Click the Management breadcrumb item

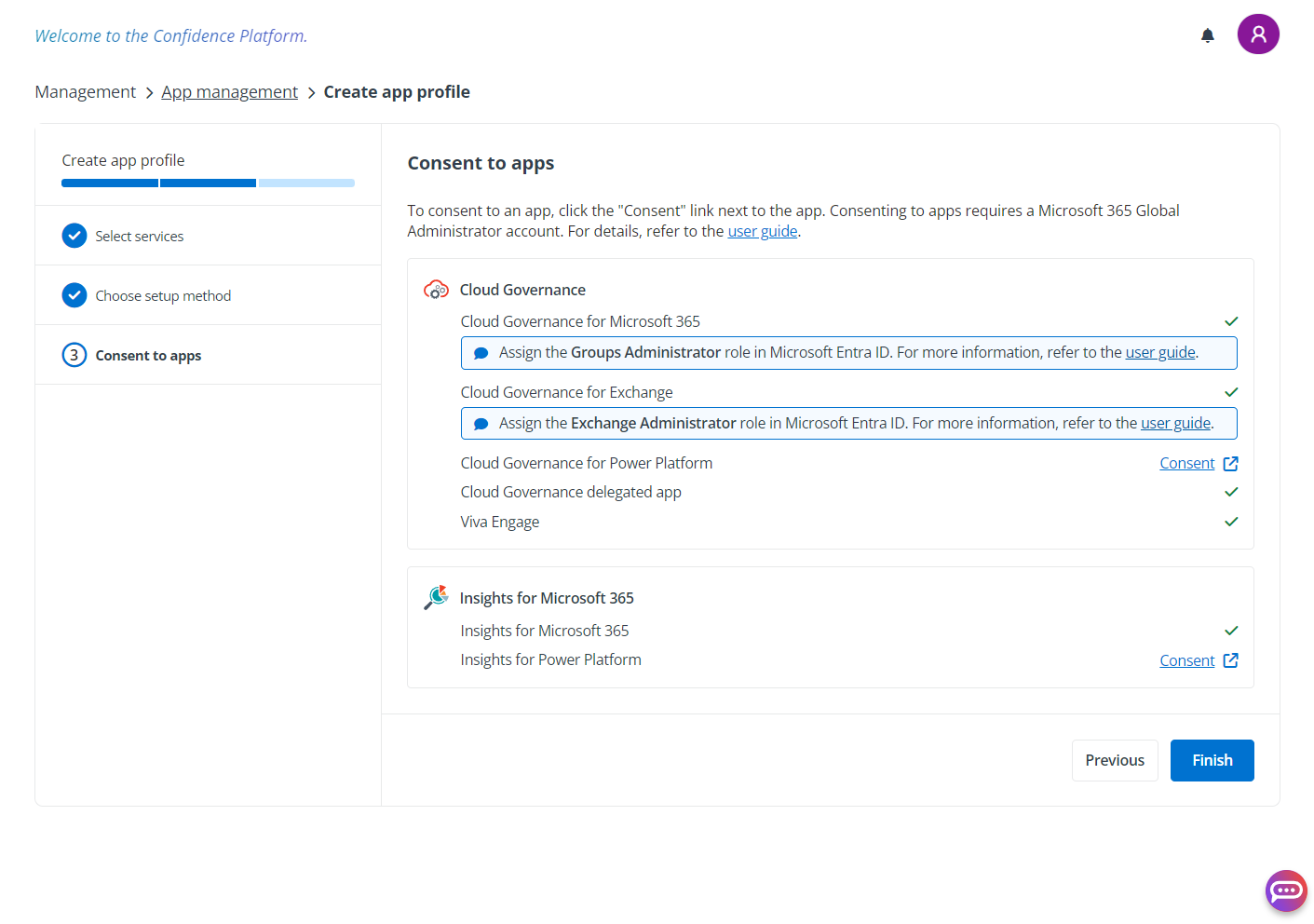85,91
